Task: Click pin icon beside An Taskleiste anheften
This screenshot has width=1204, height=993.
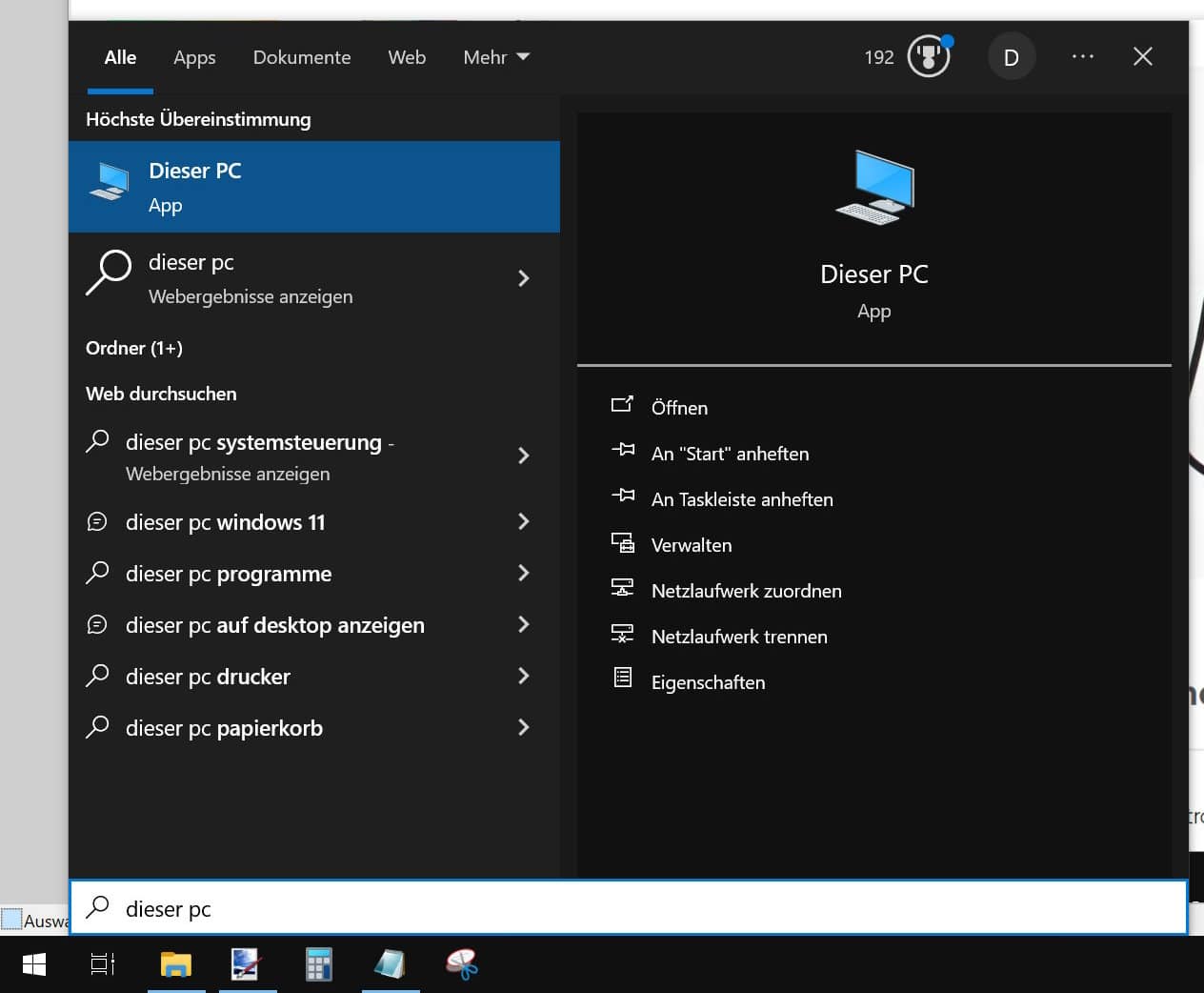Action: pos(622,495)
